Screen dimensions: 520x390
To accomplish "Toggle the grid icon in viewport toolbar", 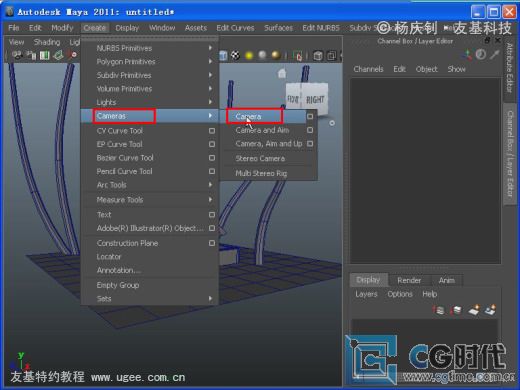I will (x=58, y=55).
